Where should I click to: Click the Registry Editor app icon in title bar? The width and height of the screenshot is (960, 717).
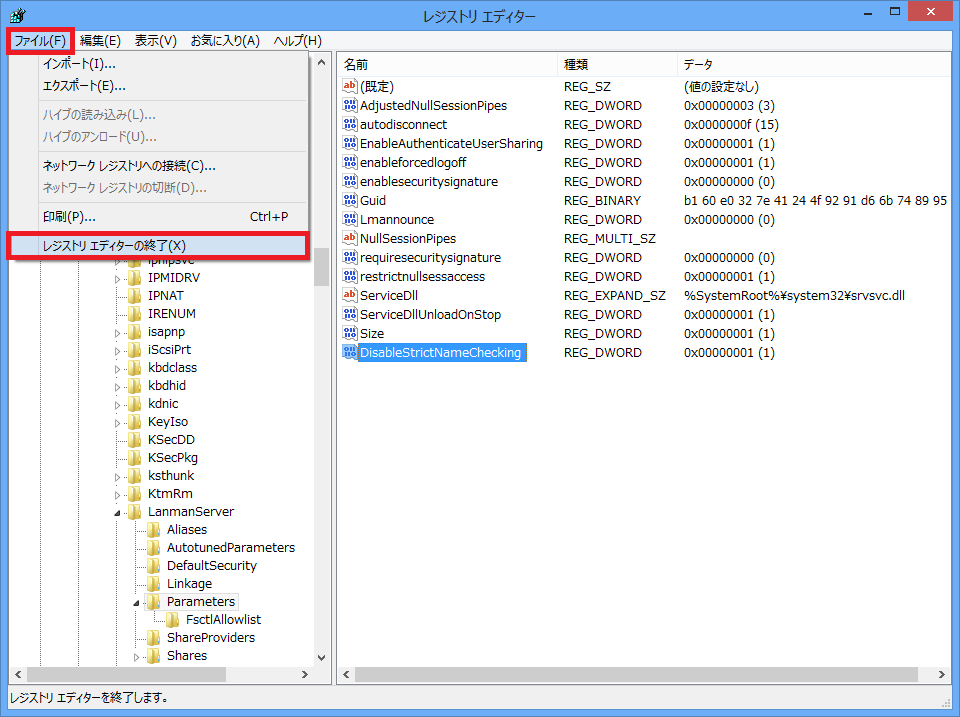click(x=17, y=16)
